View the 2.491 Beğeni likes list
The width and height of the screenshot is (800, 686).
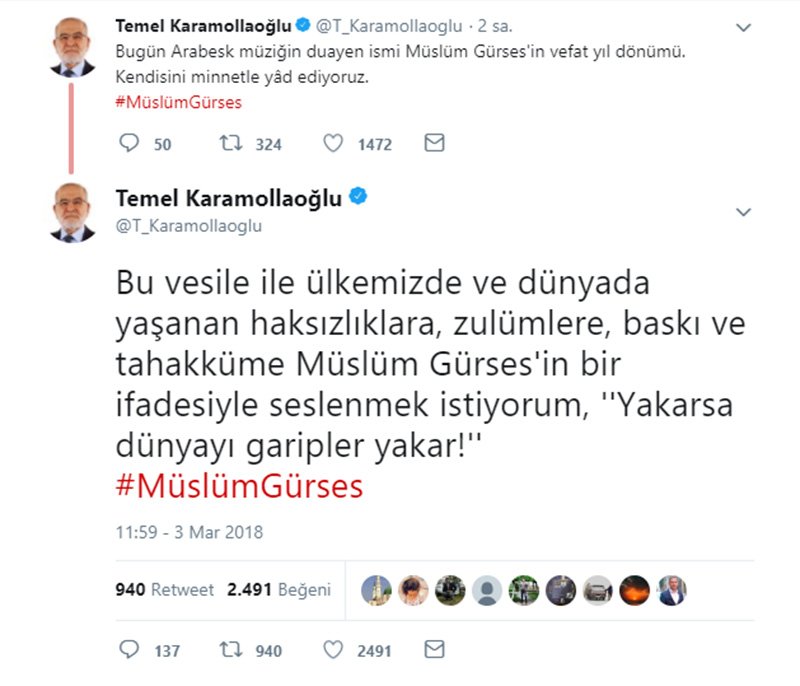click(279, 590)
